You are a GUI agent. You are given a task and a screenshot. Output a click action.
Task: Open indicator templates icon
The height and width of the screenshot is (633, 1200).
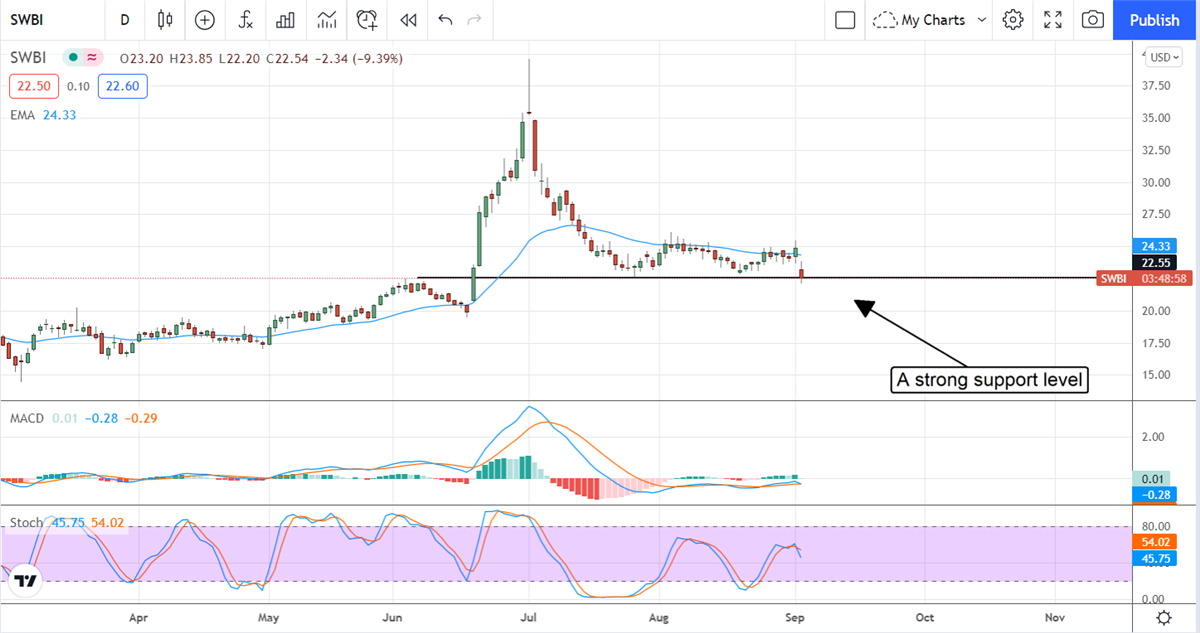pos(326,19)
